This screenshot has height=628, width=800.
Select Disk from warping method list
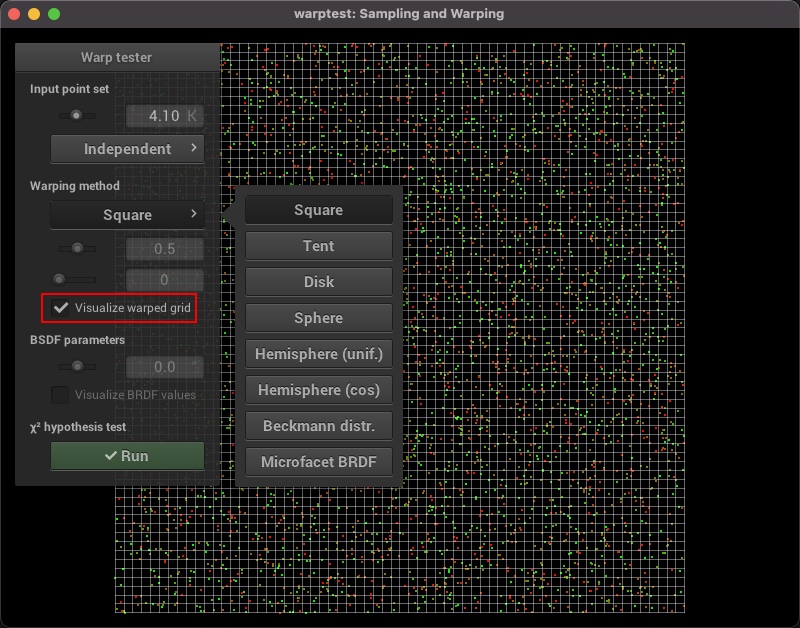tap(318, 282)
